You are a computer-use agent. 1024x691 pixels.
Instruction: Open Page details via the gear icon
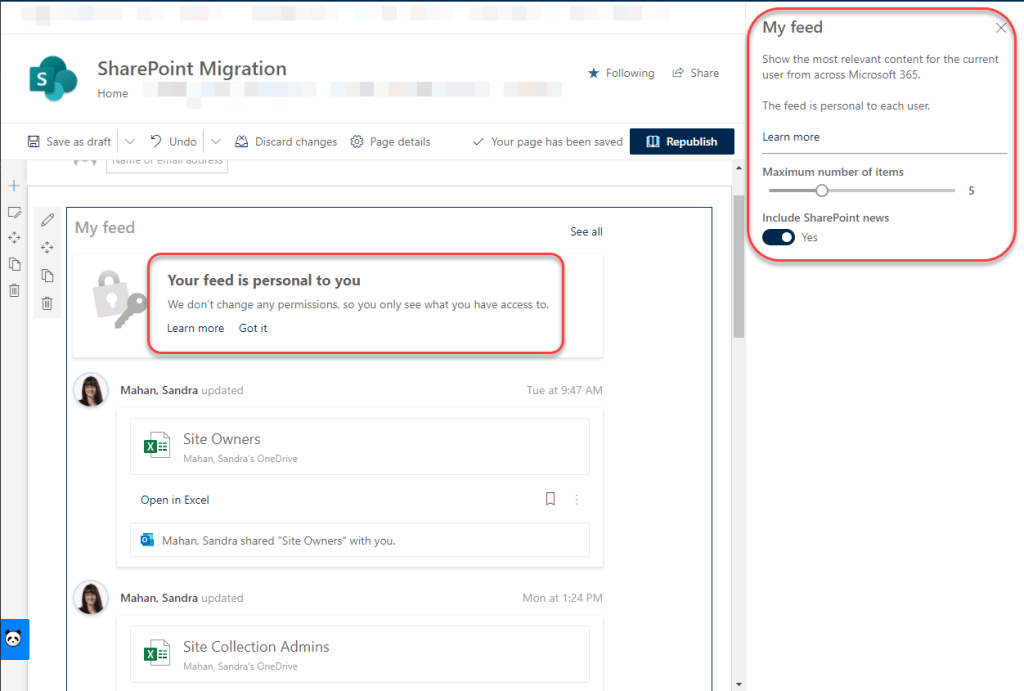coord(357,142)
